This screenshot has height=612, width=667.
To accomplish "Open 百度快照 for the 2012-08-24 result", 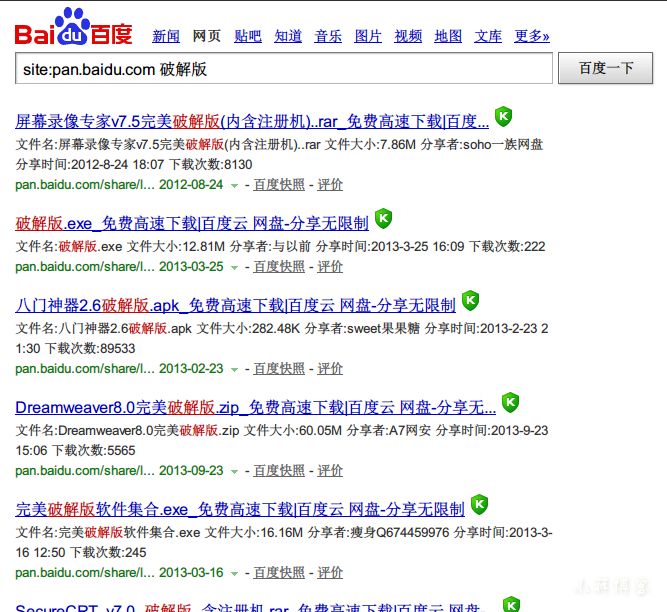I will pos(279,185).
